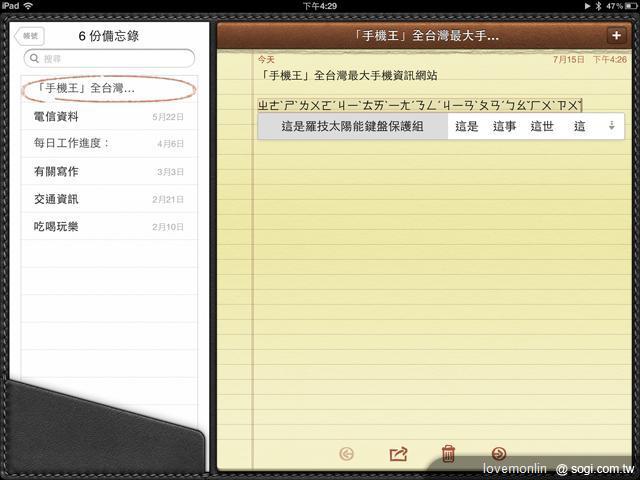Tap the 6 份備忘錄 list title
This screenshot has width=640, height=480.
109,36
